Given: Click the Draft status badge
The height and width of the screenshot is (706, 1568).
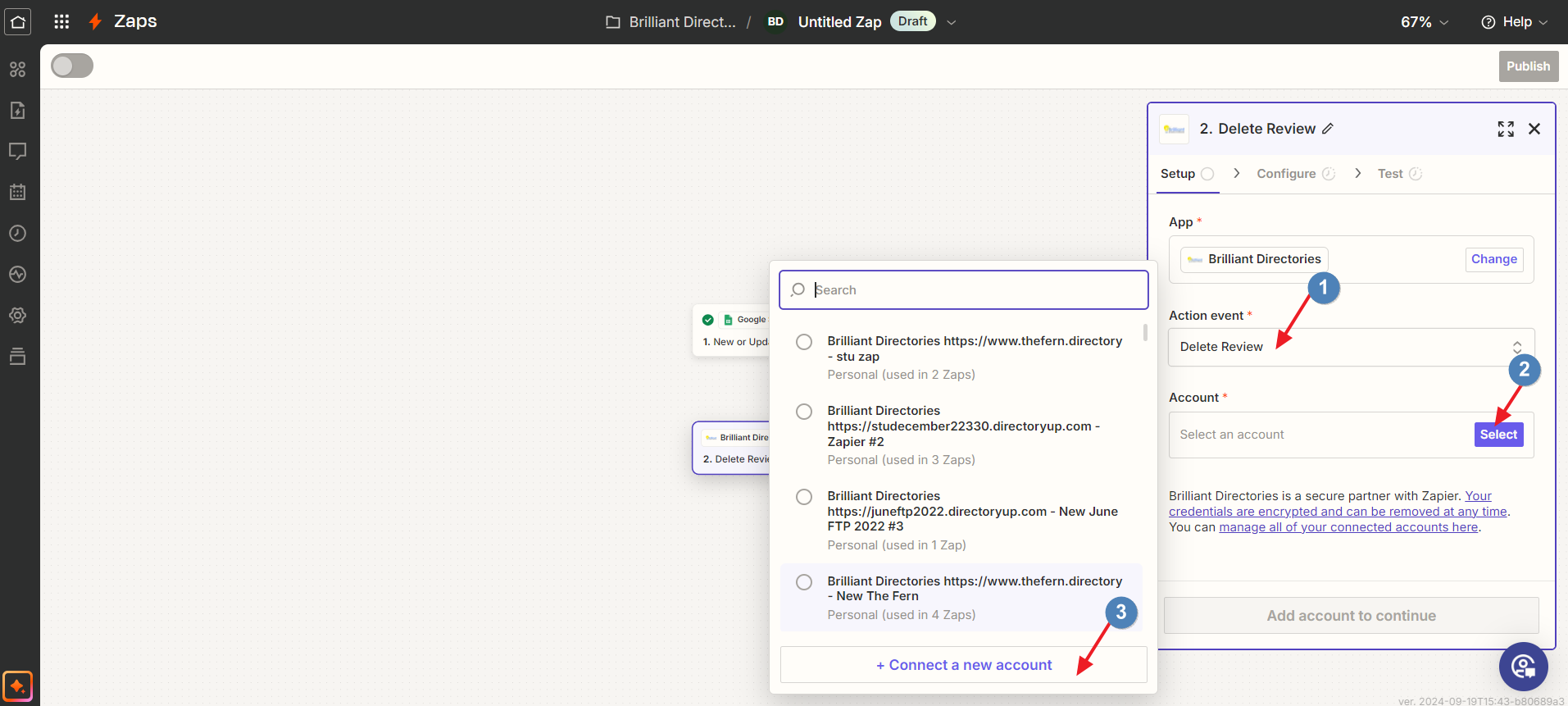Looking at the screenshot, I should tap(912, 21).
